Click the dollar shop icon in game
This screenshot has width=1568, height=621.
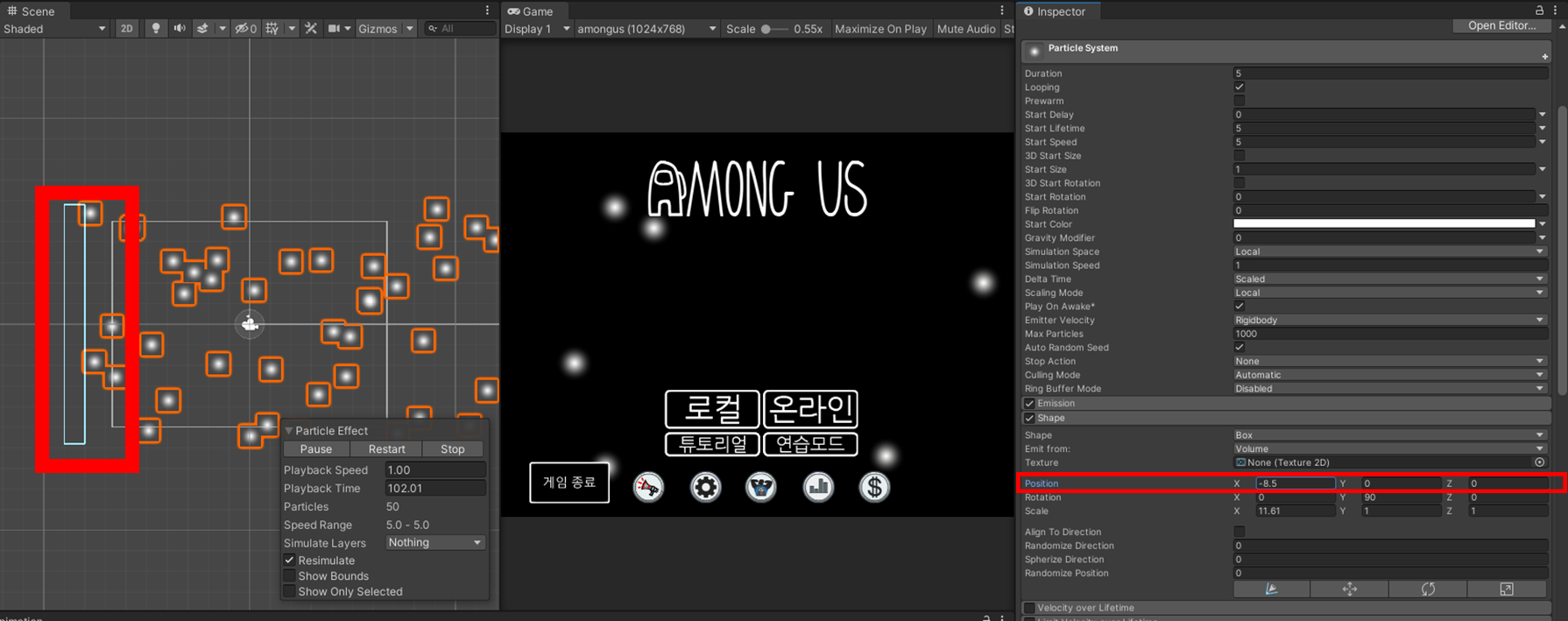[x=874, y=487]
